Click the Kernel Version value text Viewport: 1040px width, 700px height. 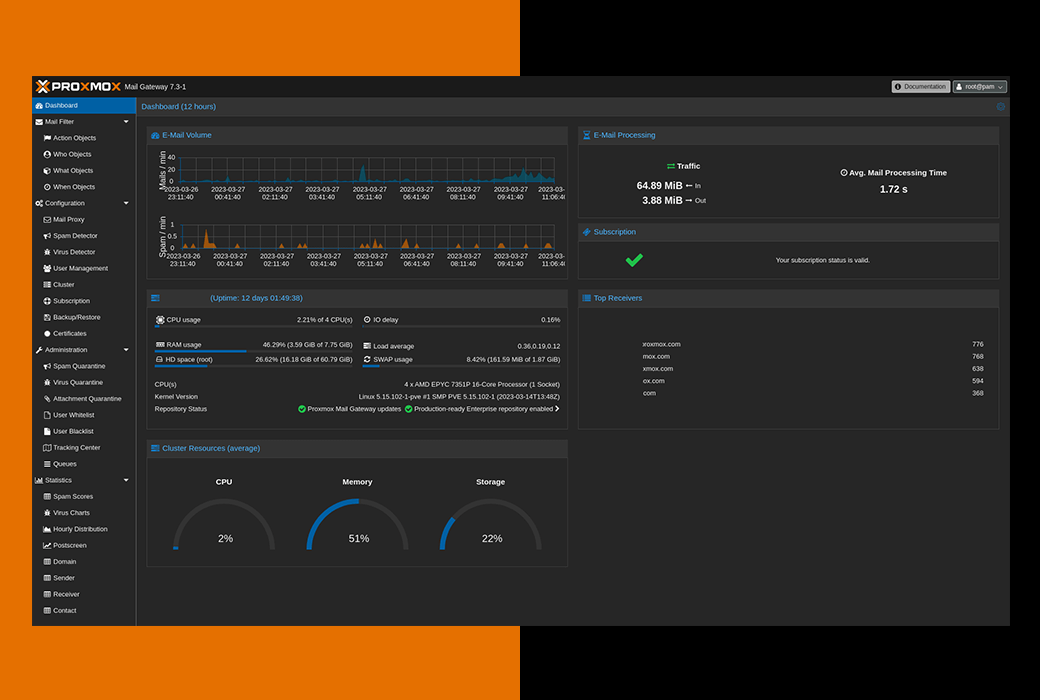[459, 397]
